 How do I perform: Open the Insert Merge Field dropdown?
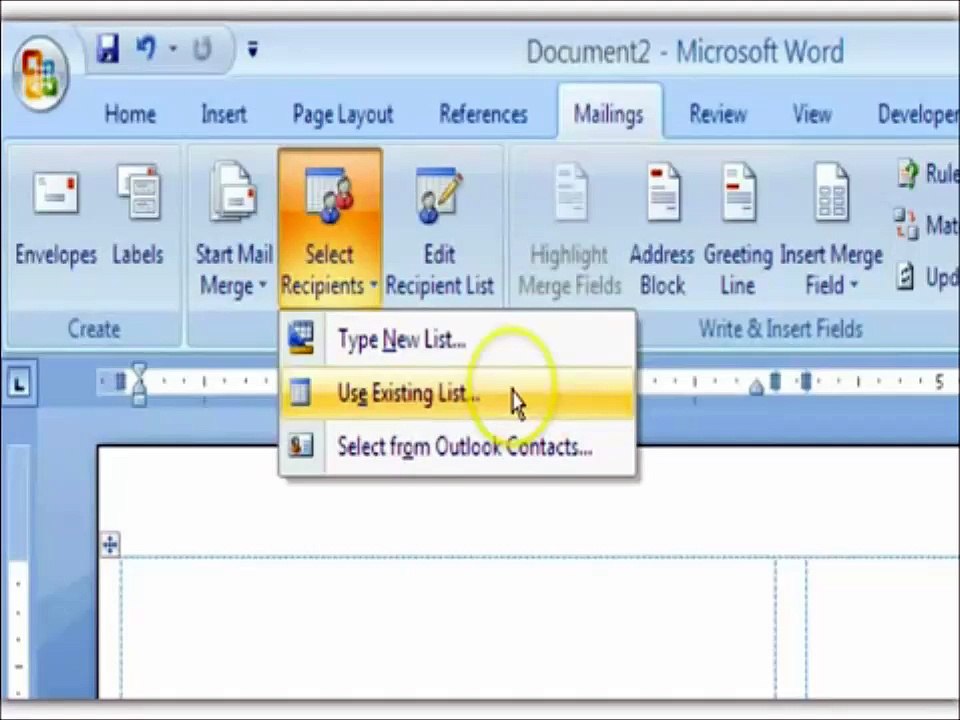tap(831, 230)
